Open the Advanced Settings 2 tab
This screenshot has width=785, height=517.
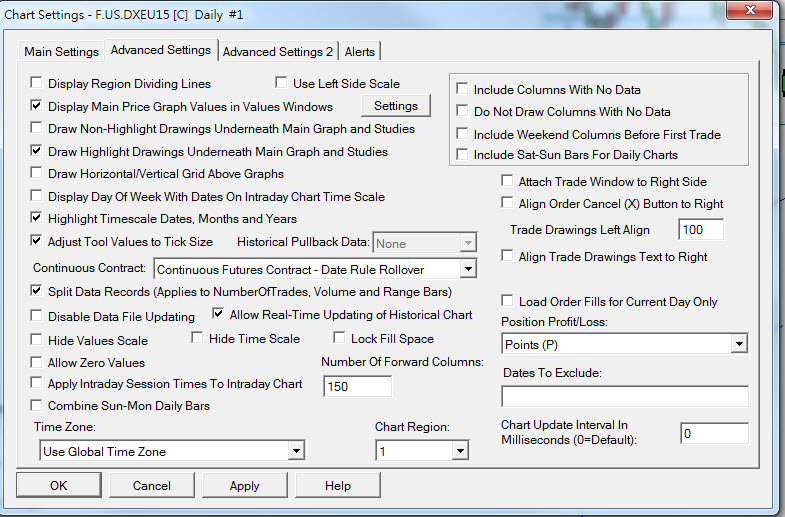[x=278, y=52]
